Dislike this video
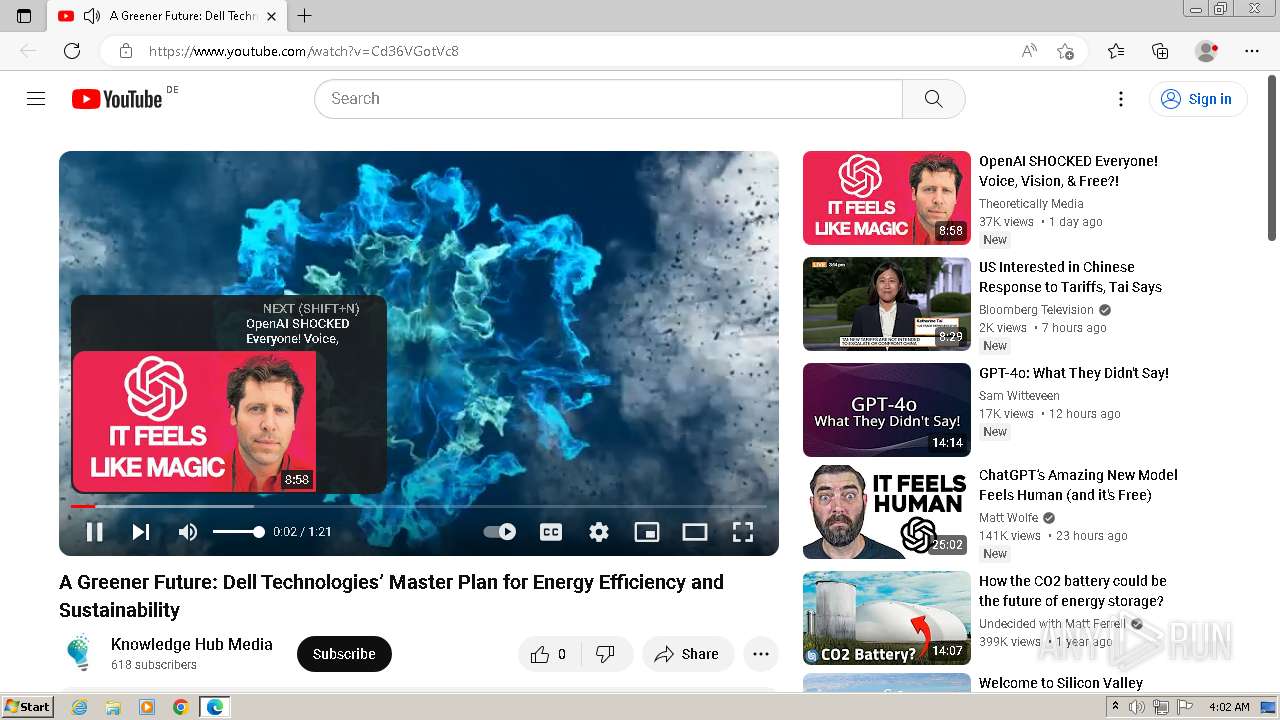1280x720 pixels. 605,654
